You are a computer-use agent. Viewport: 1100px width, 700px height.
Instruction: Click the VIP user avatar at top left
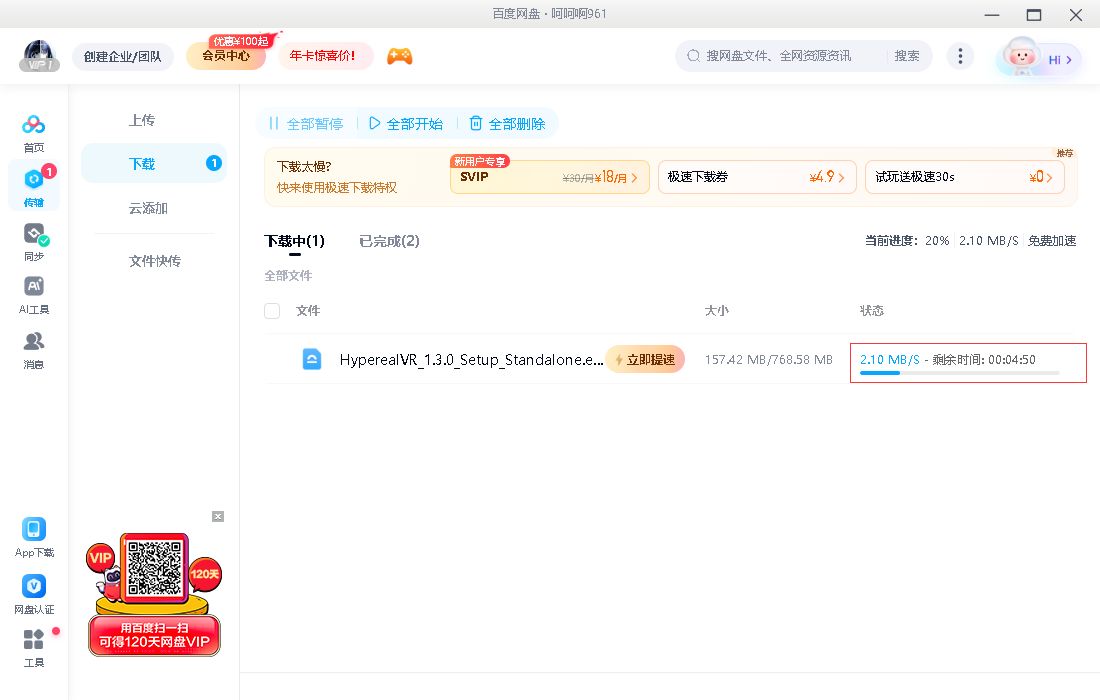tap(39, 56)
